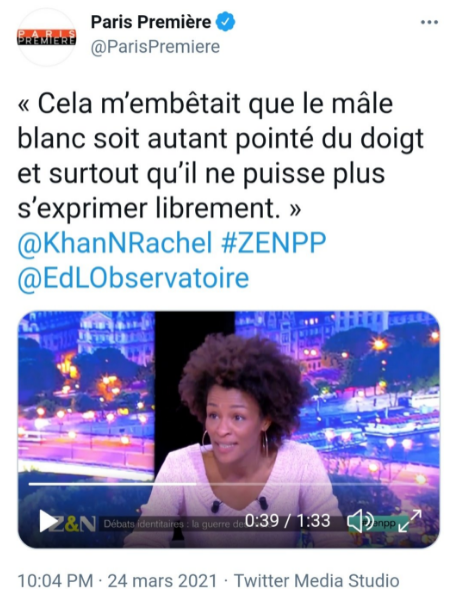This screenshot has width=453, height=599.
Task: Click the Paris Première profile avatar
Action: tap(47, 37)
